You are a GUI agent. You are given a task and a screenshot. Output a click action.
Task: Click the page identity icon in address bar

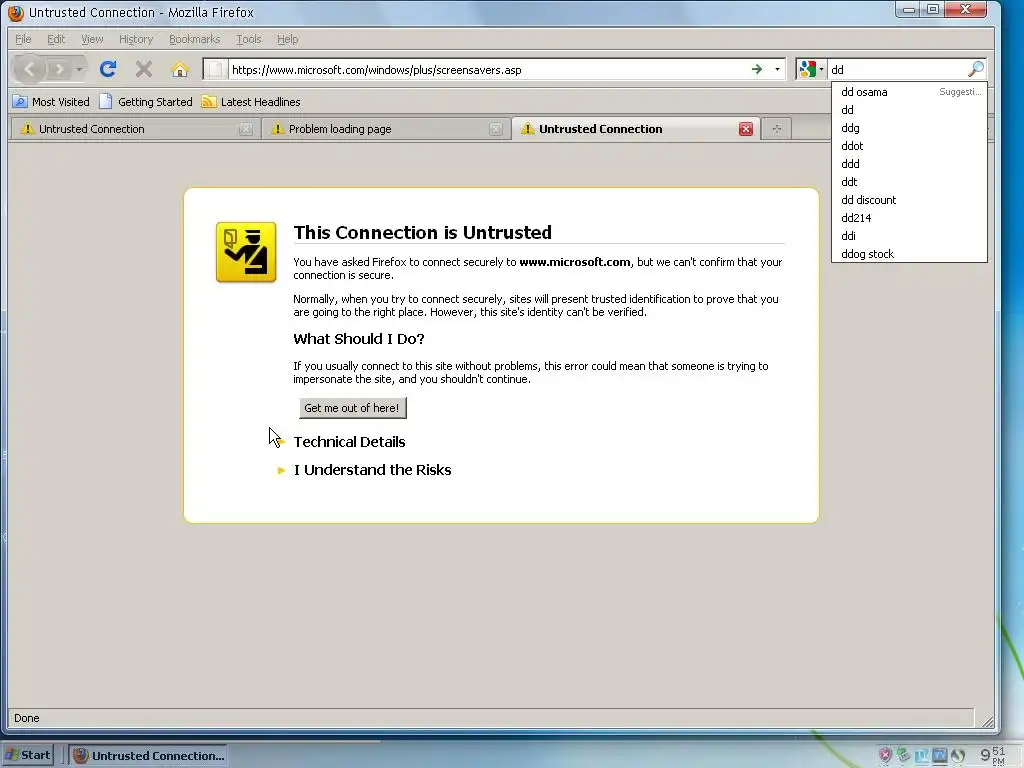click(x=216, y=69)
